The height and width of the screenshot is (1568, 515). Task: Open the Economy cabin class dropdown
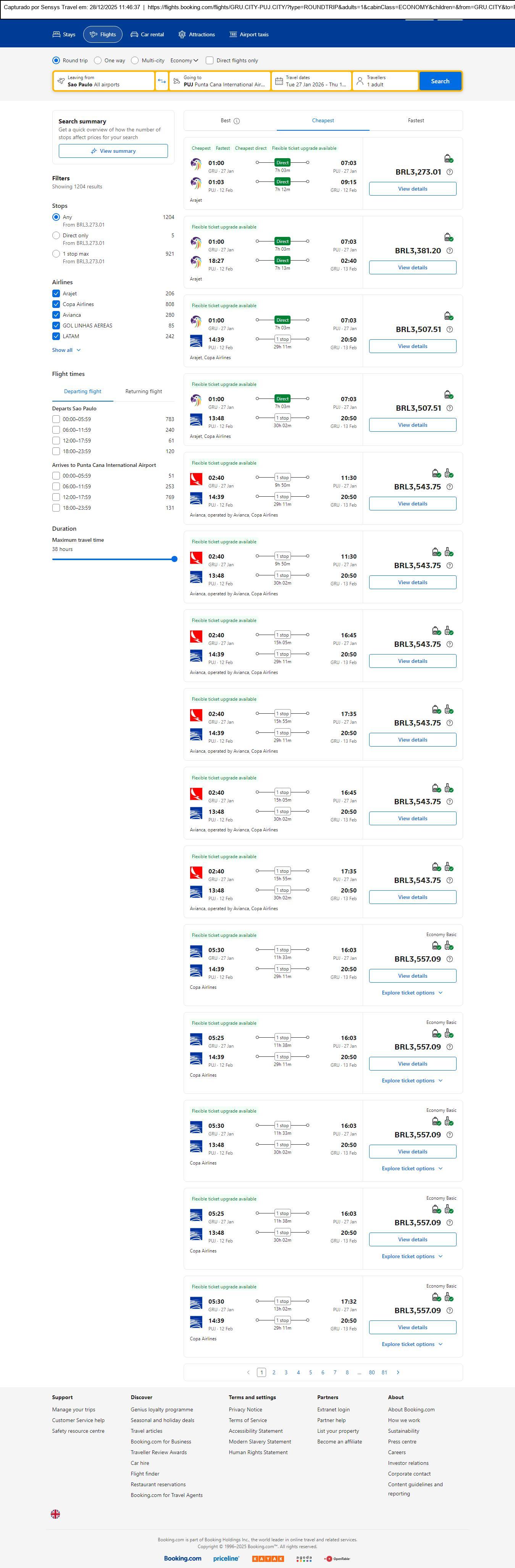[x=184, y=60]
